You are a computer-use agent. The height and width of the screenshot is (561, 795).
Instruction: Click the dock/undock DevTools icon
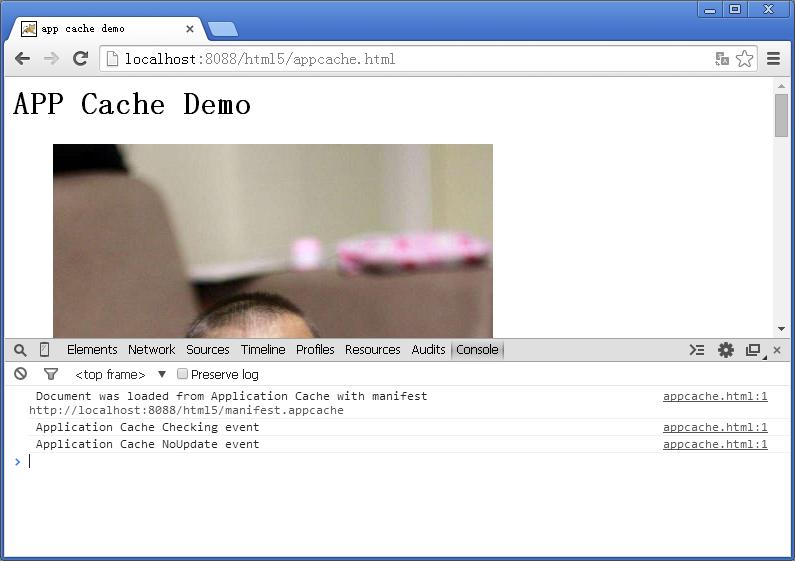(754, 350)
